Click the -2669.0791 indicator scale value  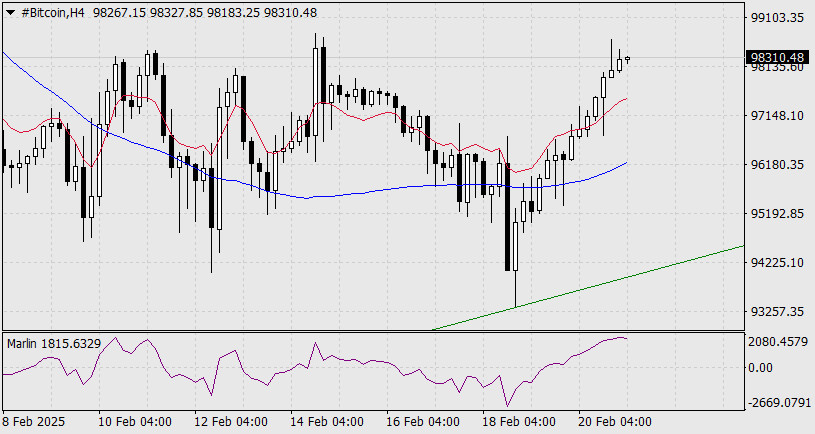point(780,403)
